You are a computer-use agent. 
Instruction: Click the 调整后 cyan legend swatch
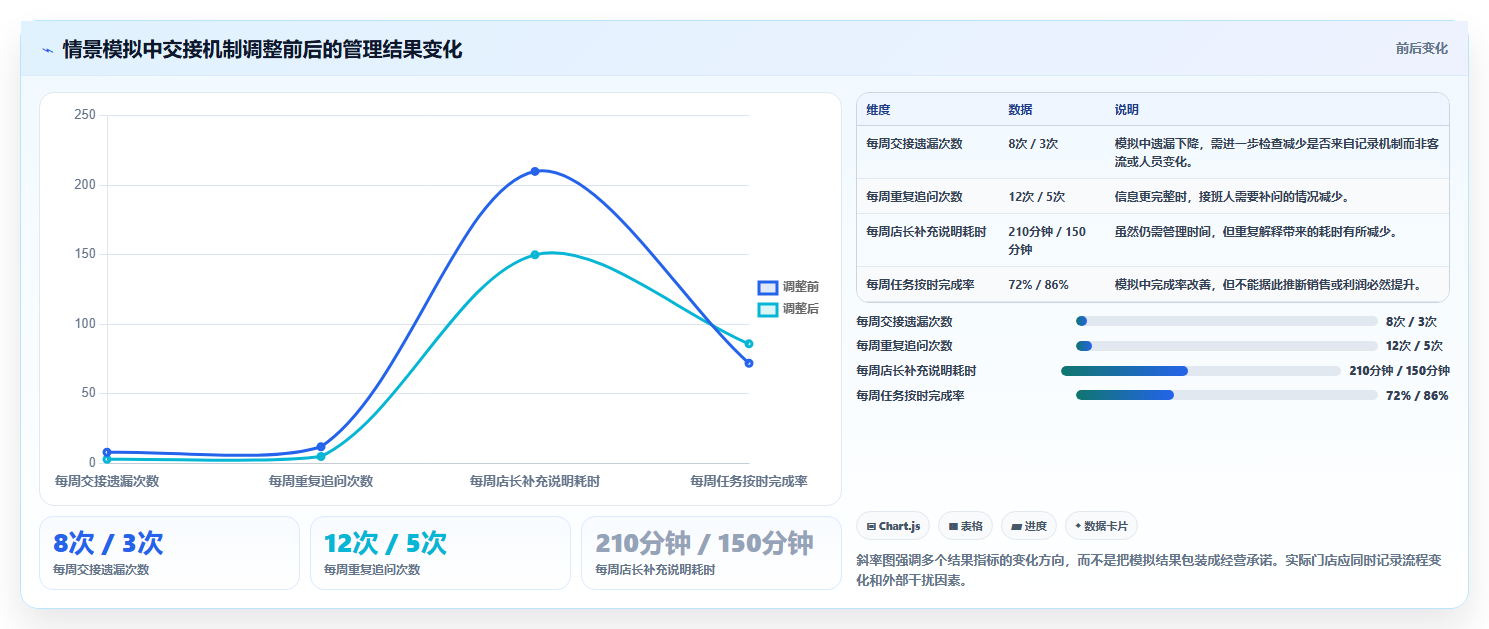[767, 309]
